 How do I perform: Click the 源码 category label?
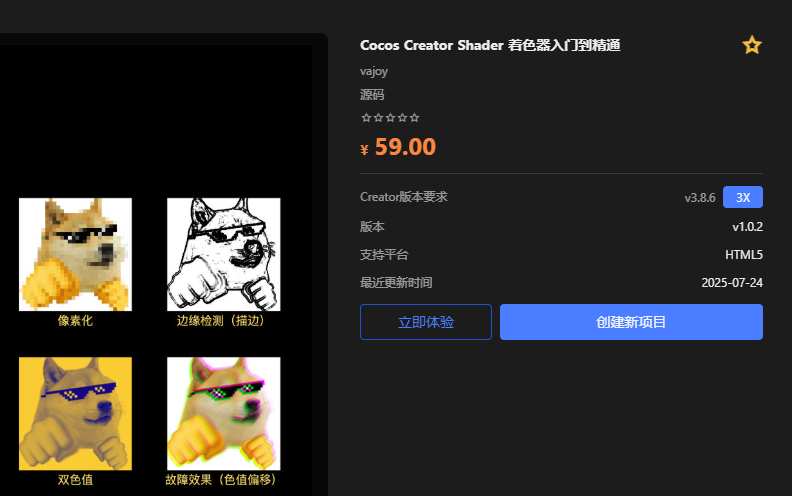click(372, 94)
